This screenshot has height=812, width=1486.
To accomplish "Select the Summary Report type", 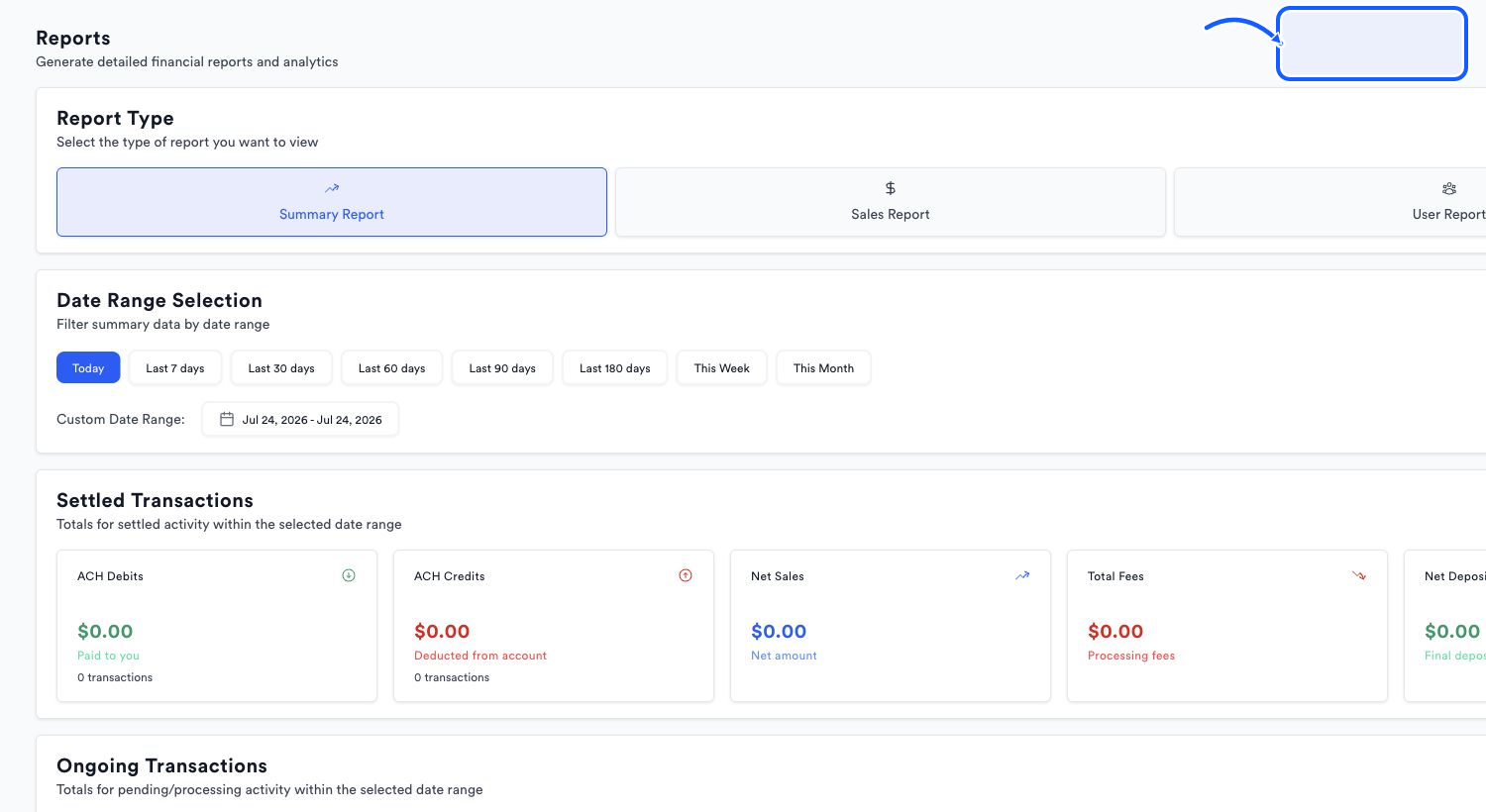I will [x=332, y=202].
